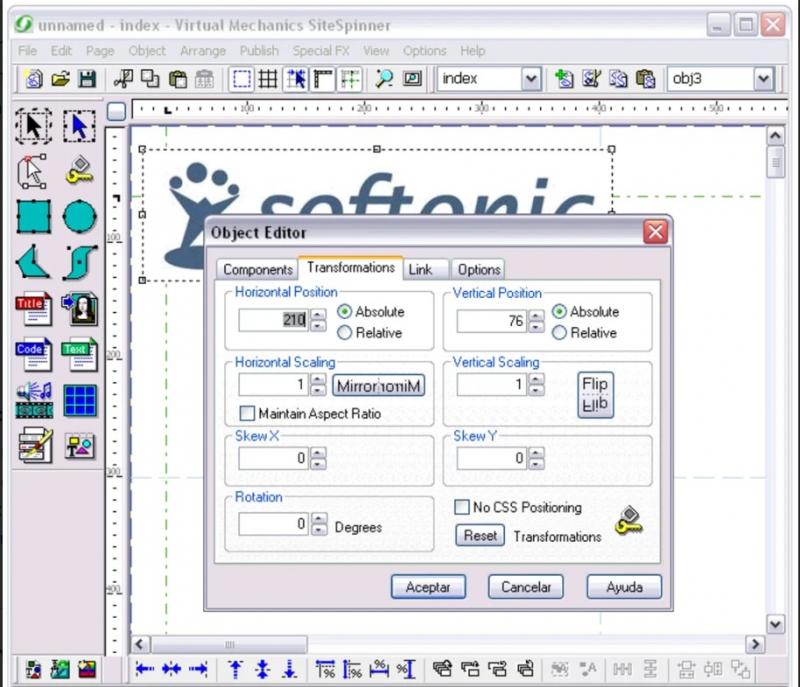The height and width of the screenshot is (687, 800).
Task: Click the Ayuda button
Action: (624, 587)
